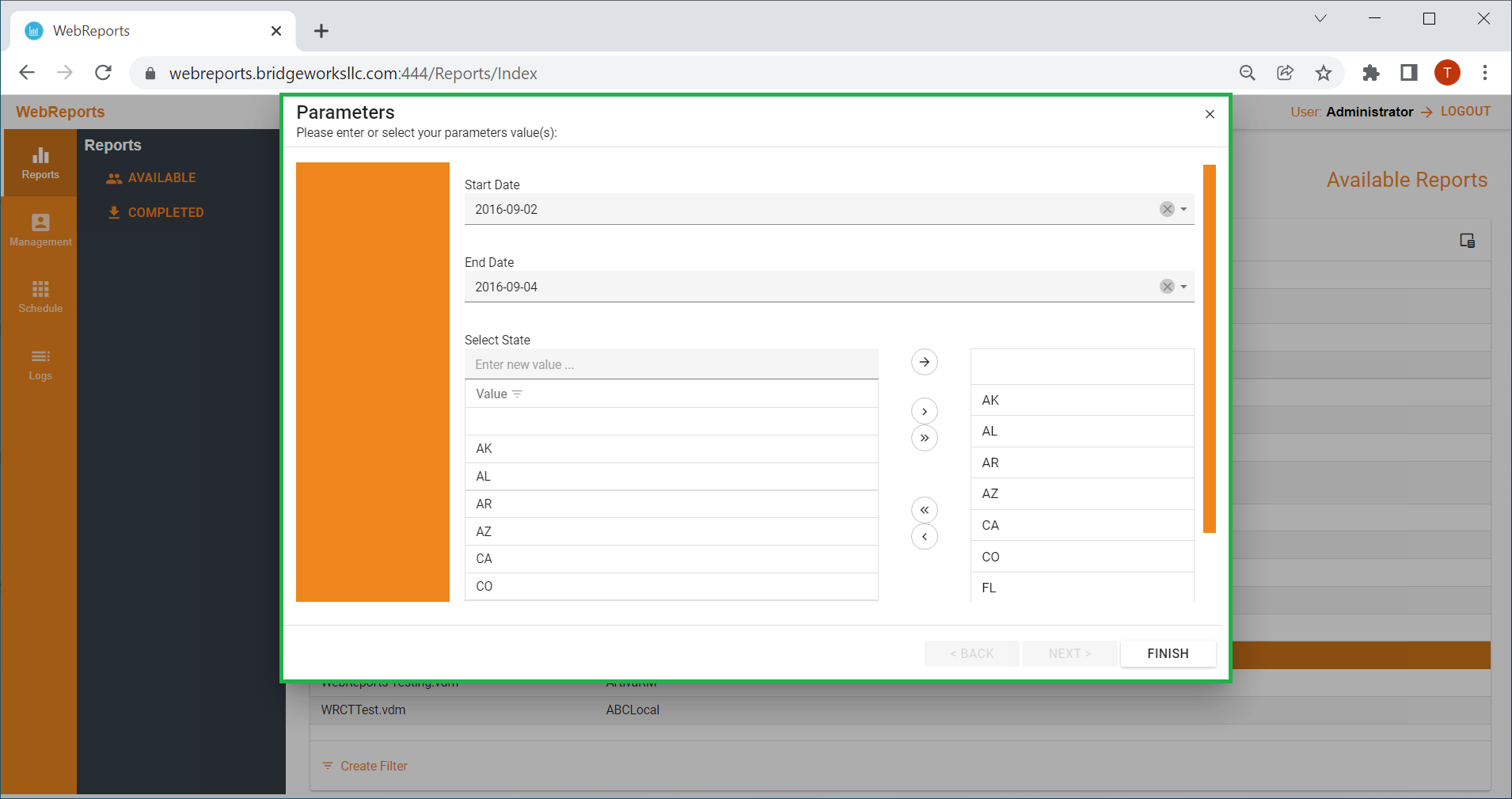Image resolution: width=1512 pixels, height=799 pixels.
Task: Open a new browser tab
Action: click(x=321, y=31)
